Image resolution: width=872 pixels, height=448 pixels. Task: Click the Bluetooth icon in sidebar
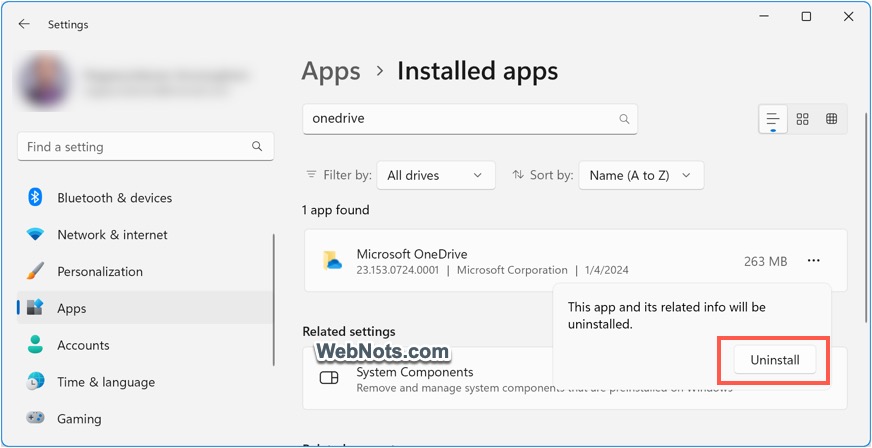35,197
